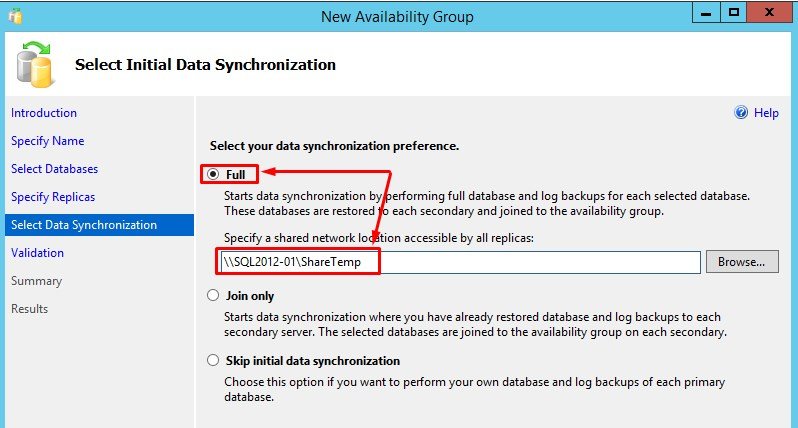Image resolution: width=798 pixels, height=428 pixels.
Task: Go to the Validation step
Action: (38, 253)
